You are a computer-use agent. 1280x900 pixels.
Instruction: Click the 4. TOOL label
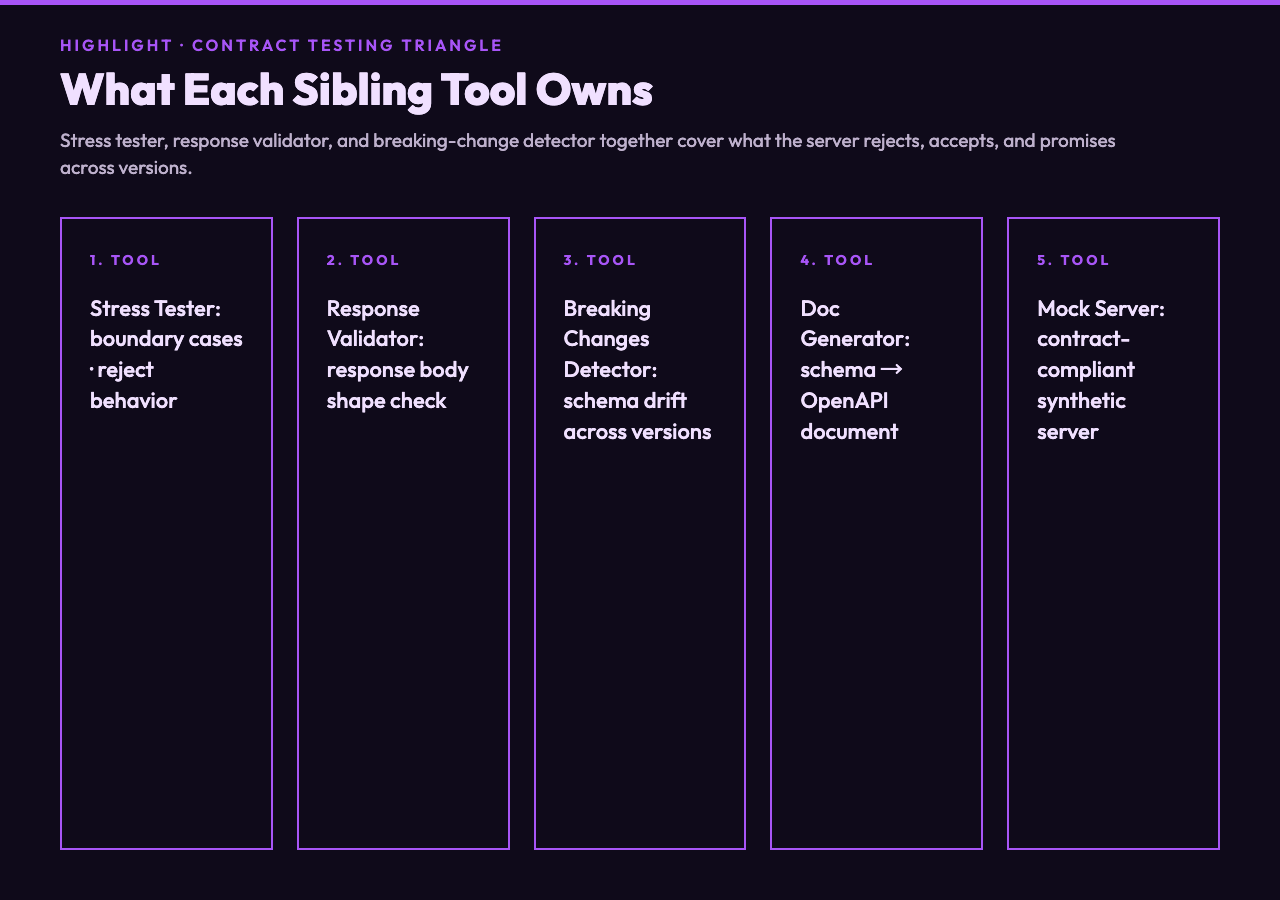(x=837, y=260)
